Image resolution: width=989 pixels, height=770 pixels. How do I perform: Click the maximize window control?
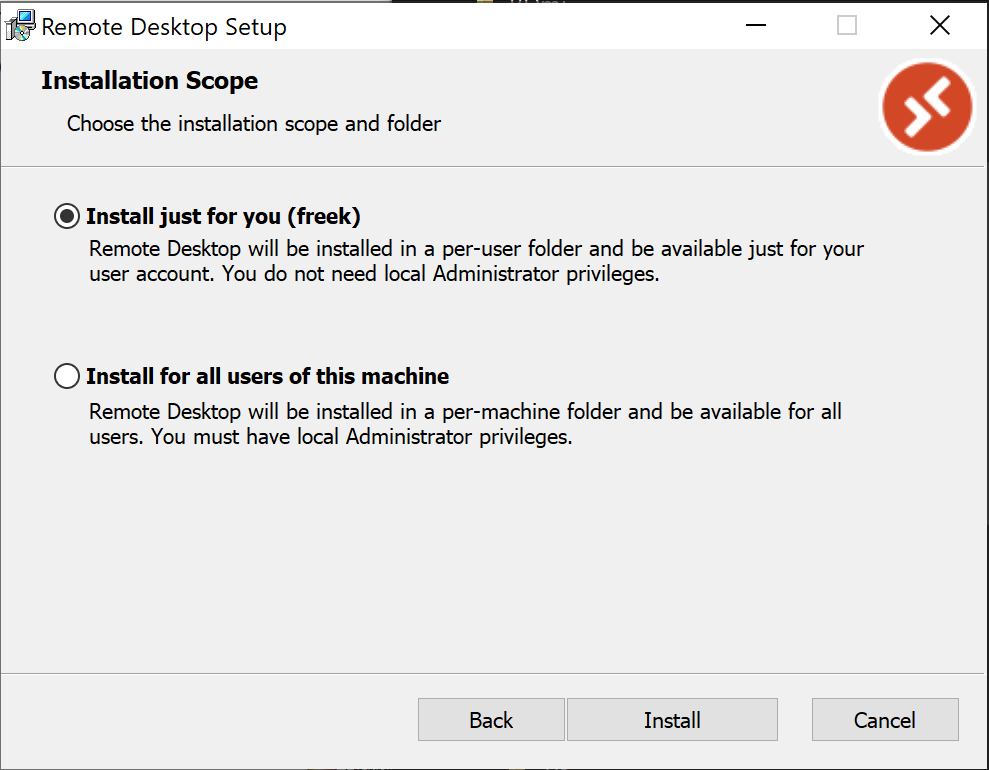click(847, 24)
